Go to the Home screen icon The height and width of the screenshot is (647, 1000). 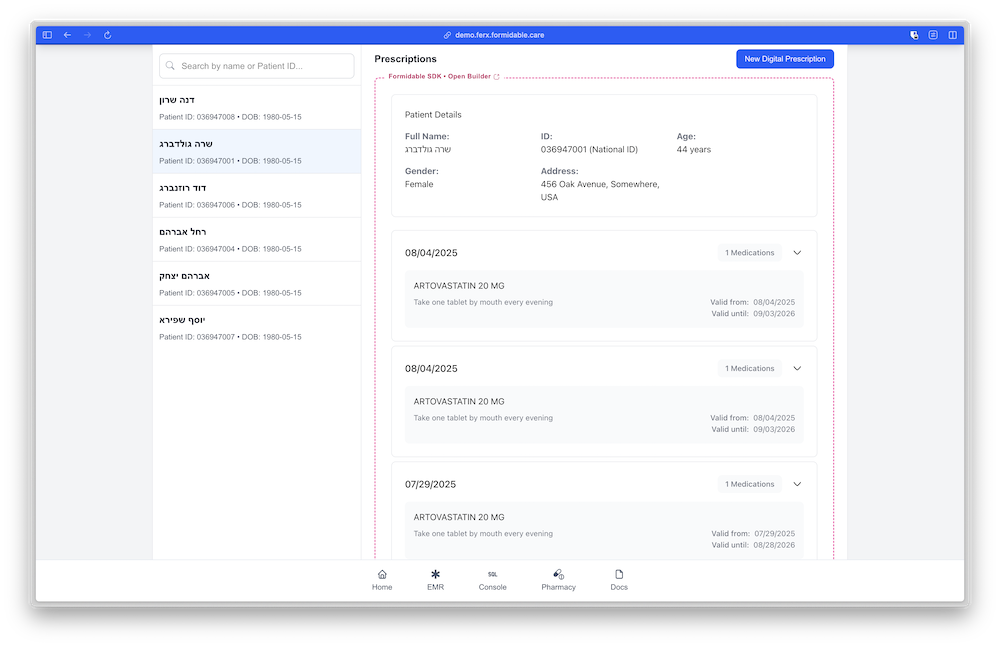pos(381,579)
